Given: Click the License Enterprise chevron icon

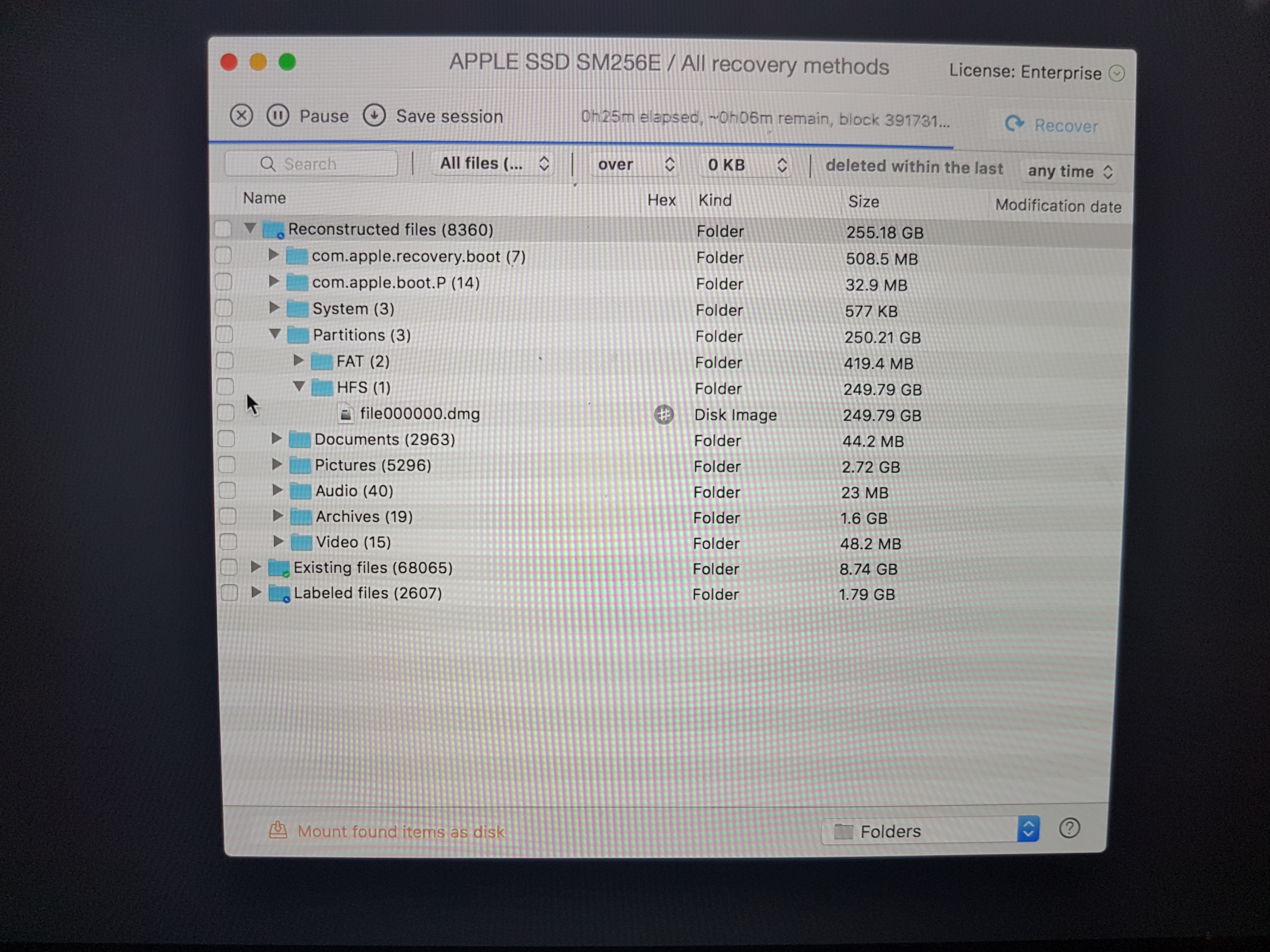Looking at the screenshot, I should pyautogui.click(x=1117, y=73).
